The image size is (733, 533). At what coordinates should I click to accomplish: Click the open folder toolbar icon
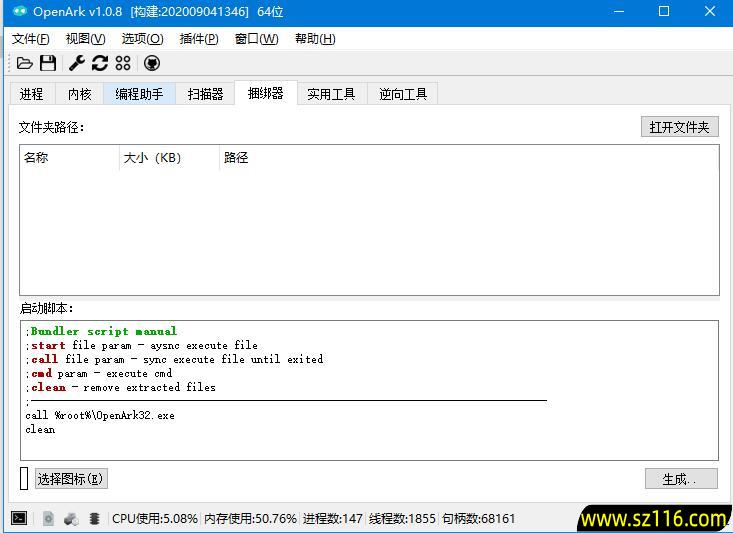click(25, 63)
